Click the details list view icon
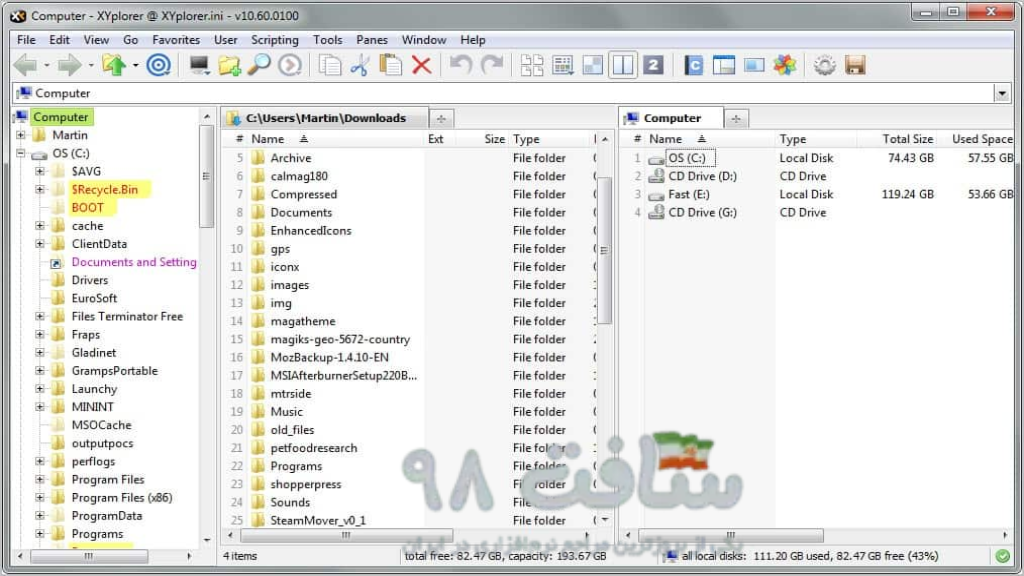 (562, 65)
